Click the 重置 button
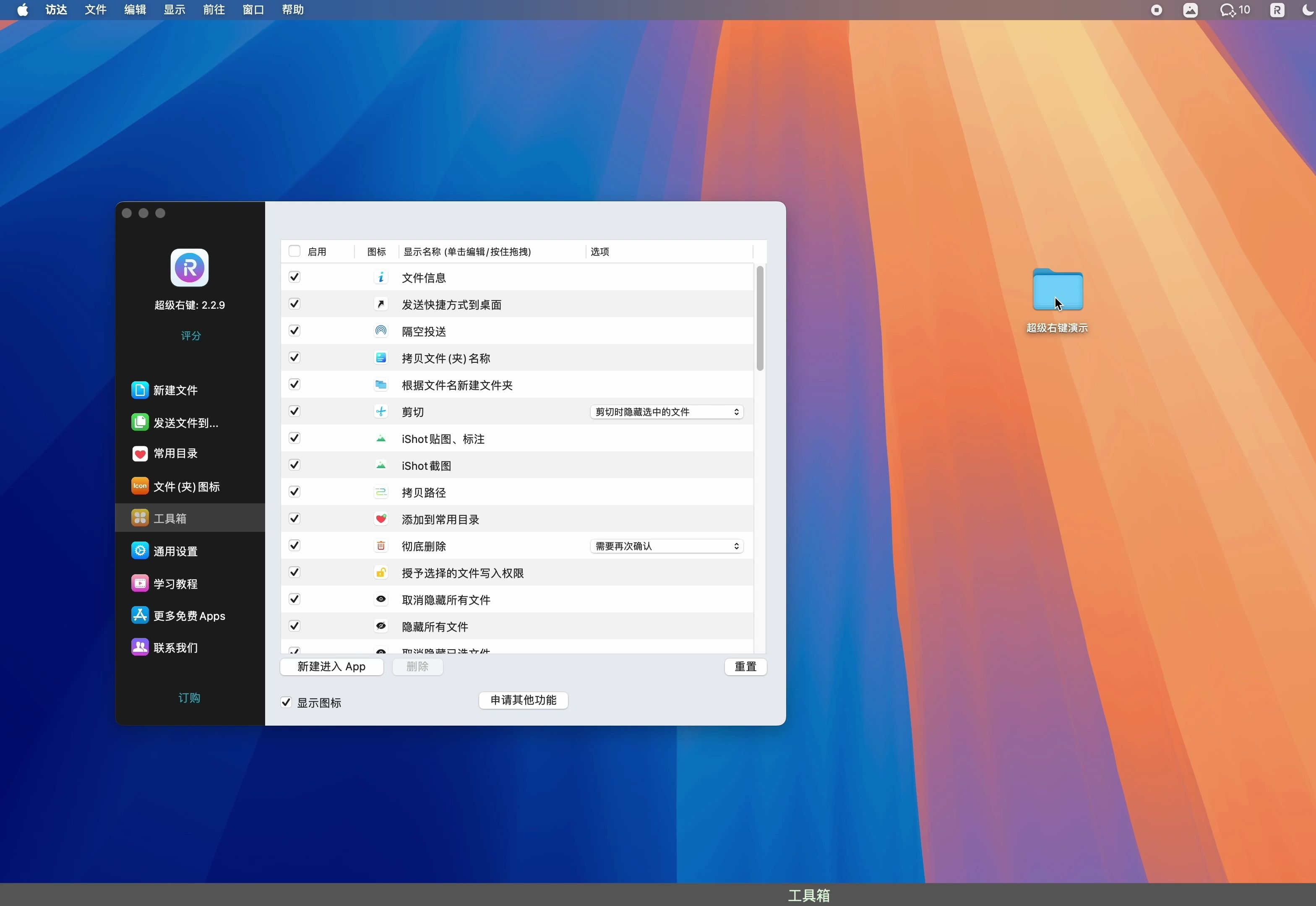1316x906 pixels. [745, 666]
